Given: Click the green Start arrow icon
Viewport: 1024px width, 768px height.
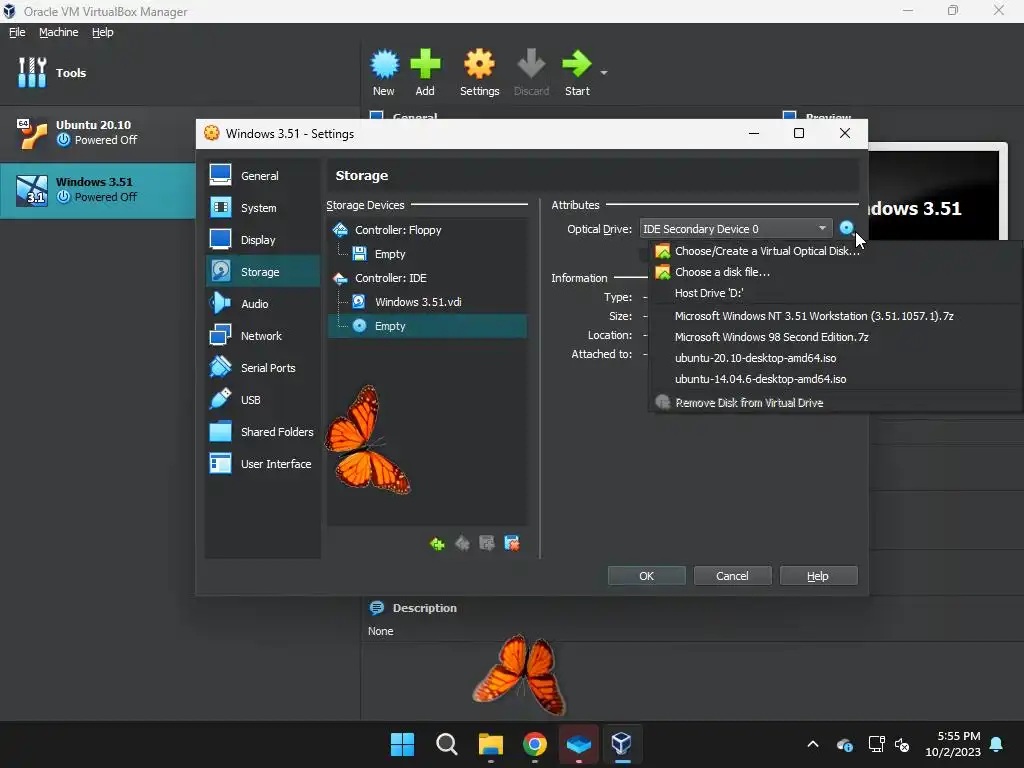Looking at the screenshot, I should (577, 64).
